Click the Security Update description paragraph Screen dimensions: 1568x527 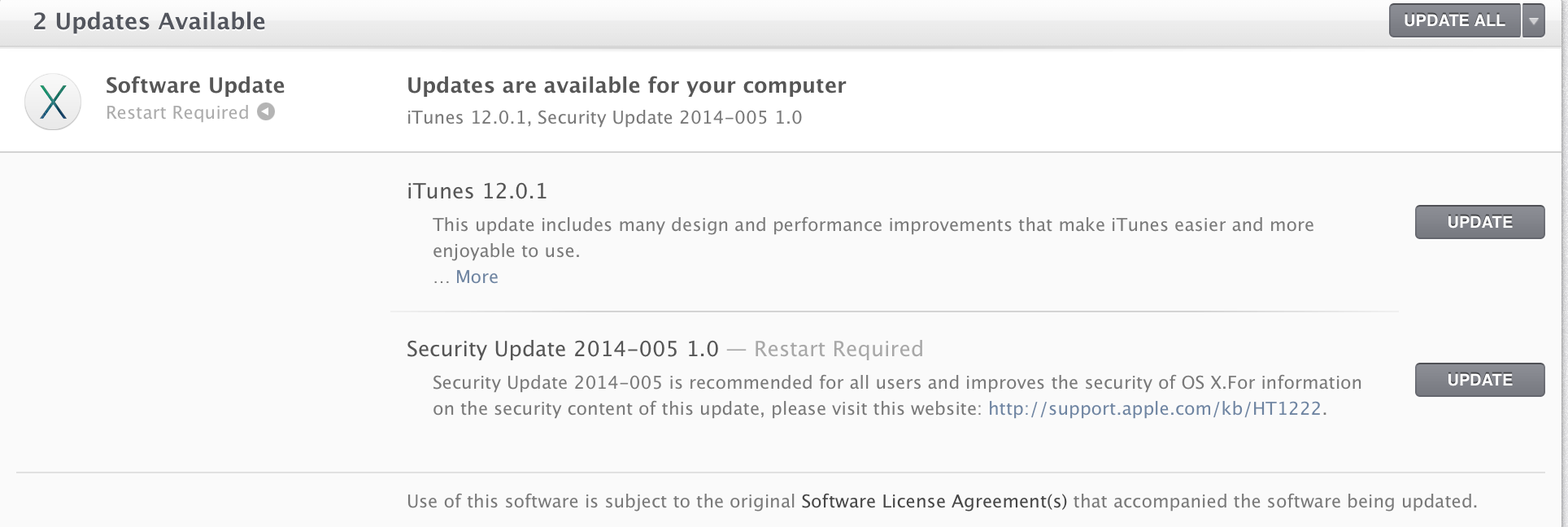(897, 395)
